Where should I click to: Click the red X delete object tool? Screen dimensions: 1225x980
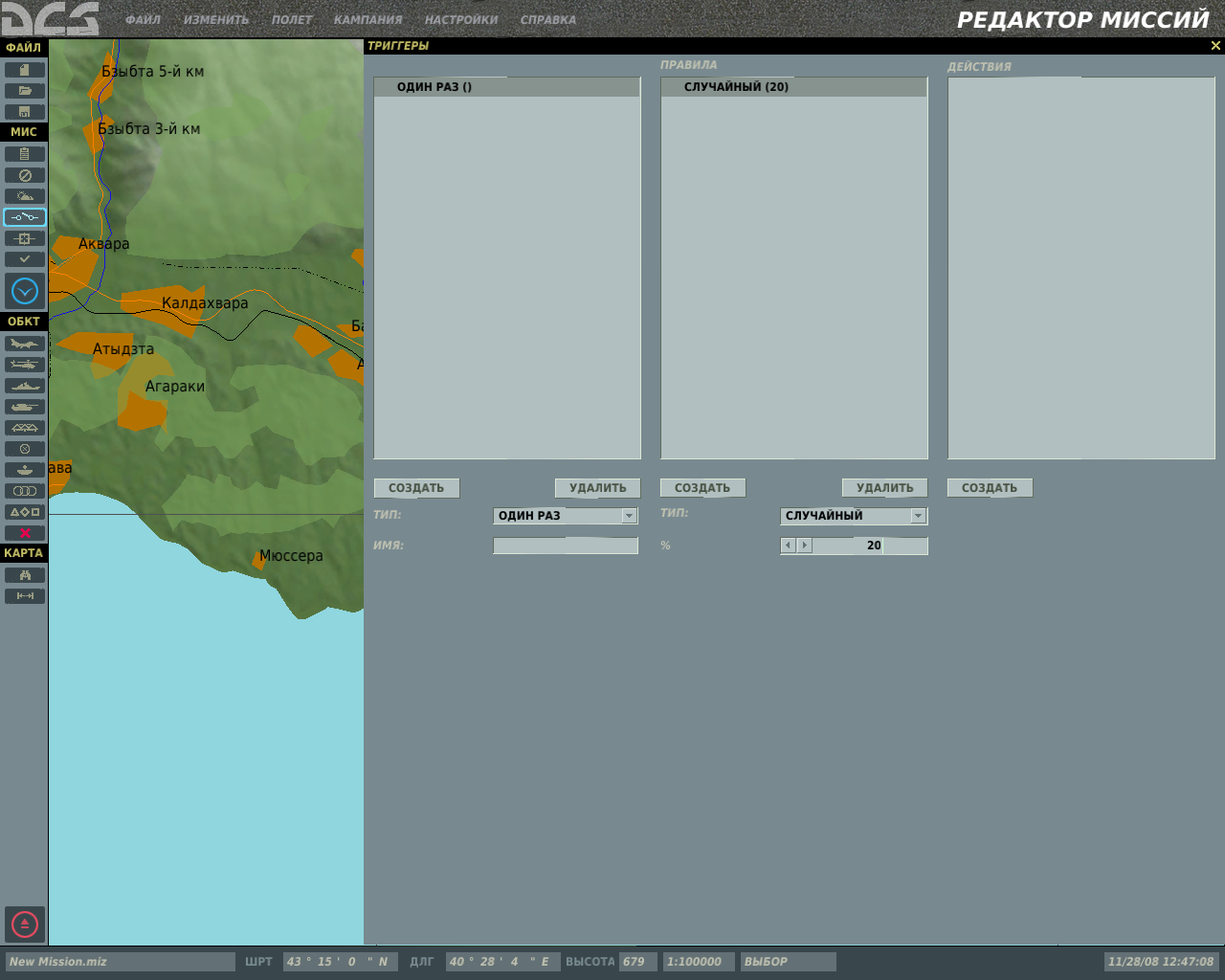pyautogui.click(x=25, y=533)
